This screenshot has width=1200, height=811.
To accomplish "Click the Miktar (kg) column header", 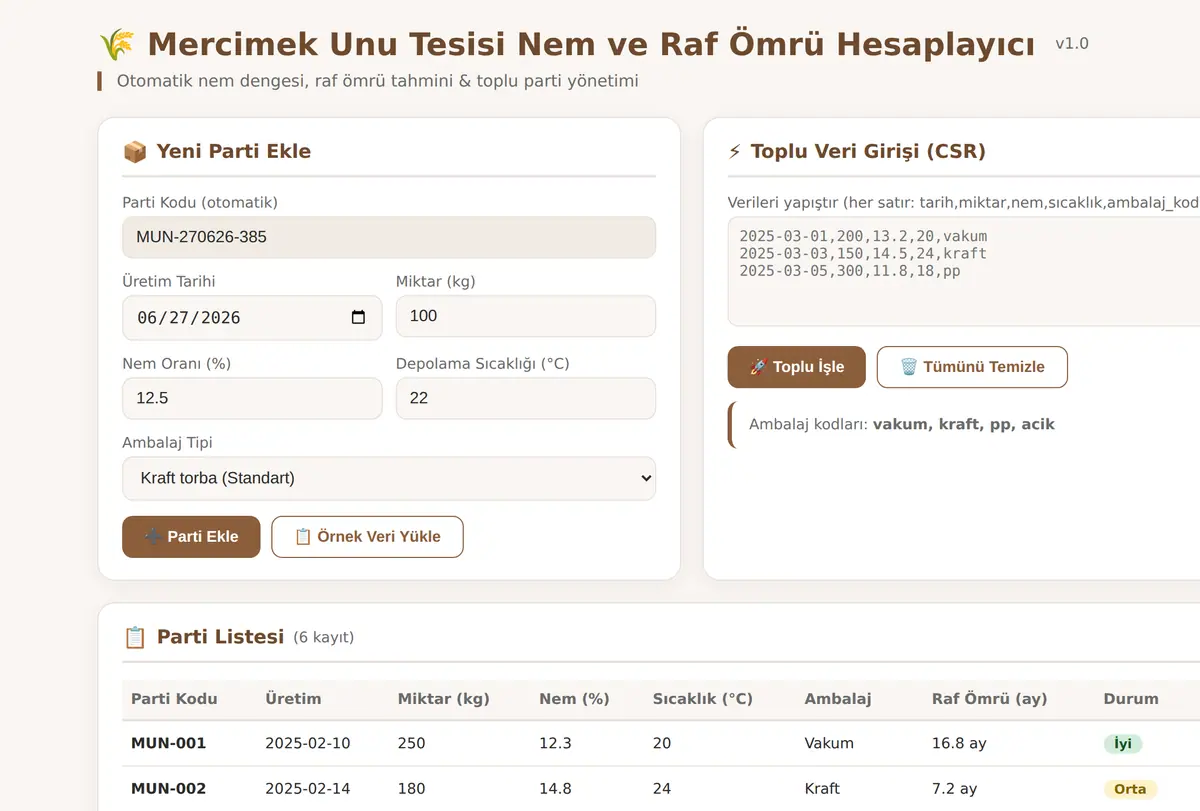I will click(x=444, y=699).
